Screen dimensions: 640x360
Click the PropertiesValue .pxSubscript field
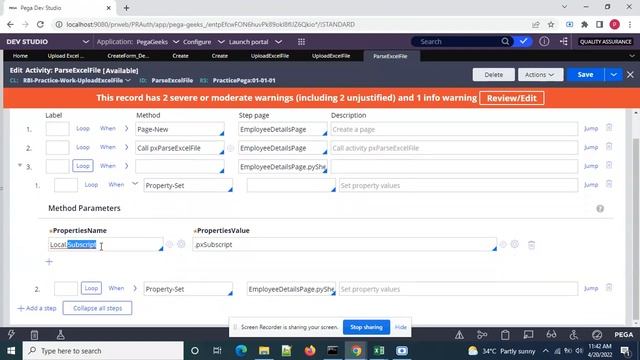pos(344,244)
